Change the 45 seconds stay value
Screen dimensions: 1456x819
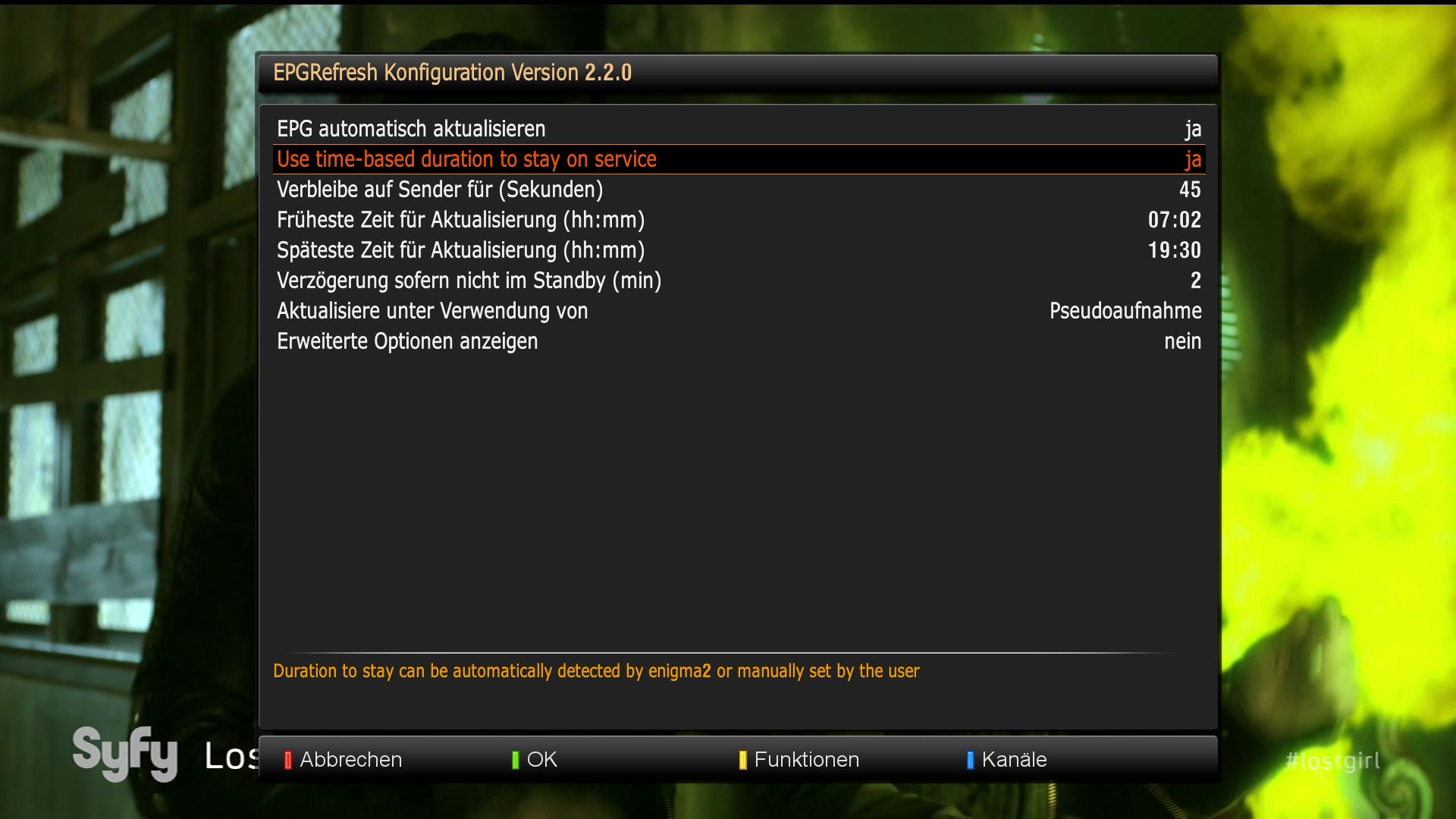pyautogui.click(x=1190, y=190)
